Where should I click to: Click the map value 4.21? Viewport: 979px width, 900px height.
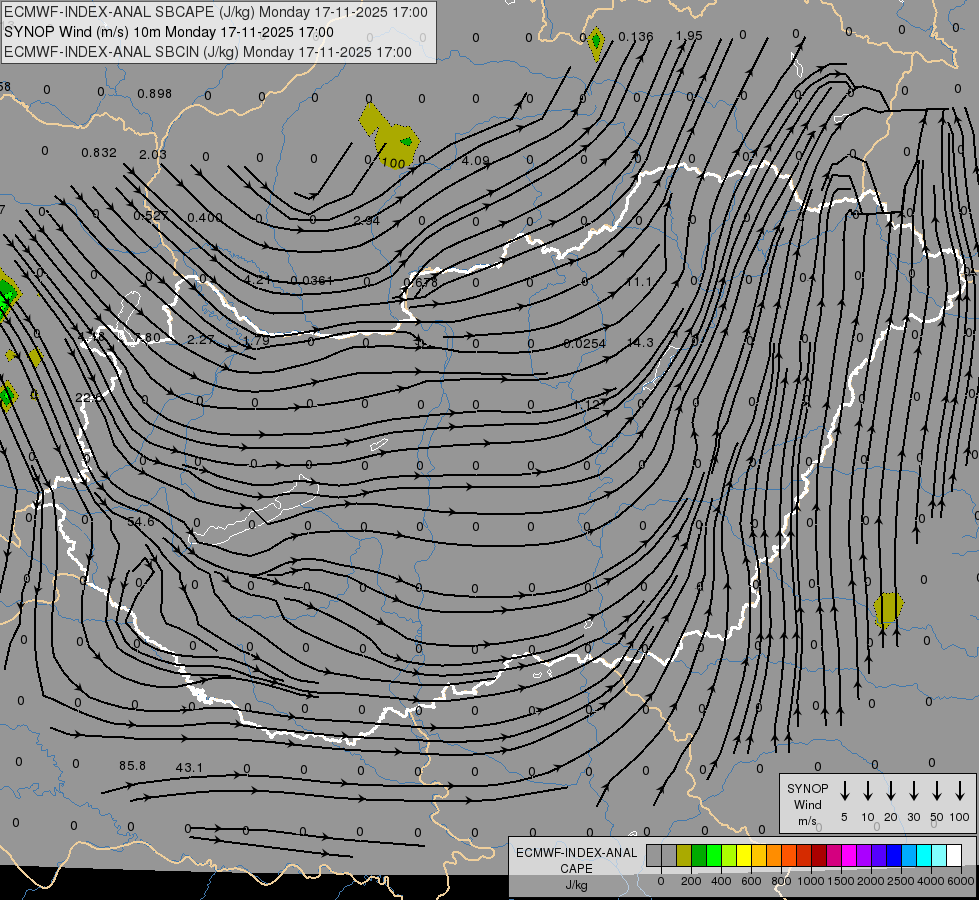pos(257,279)
